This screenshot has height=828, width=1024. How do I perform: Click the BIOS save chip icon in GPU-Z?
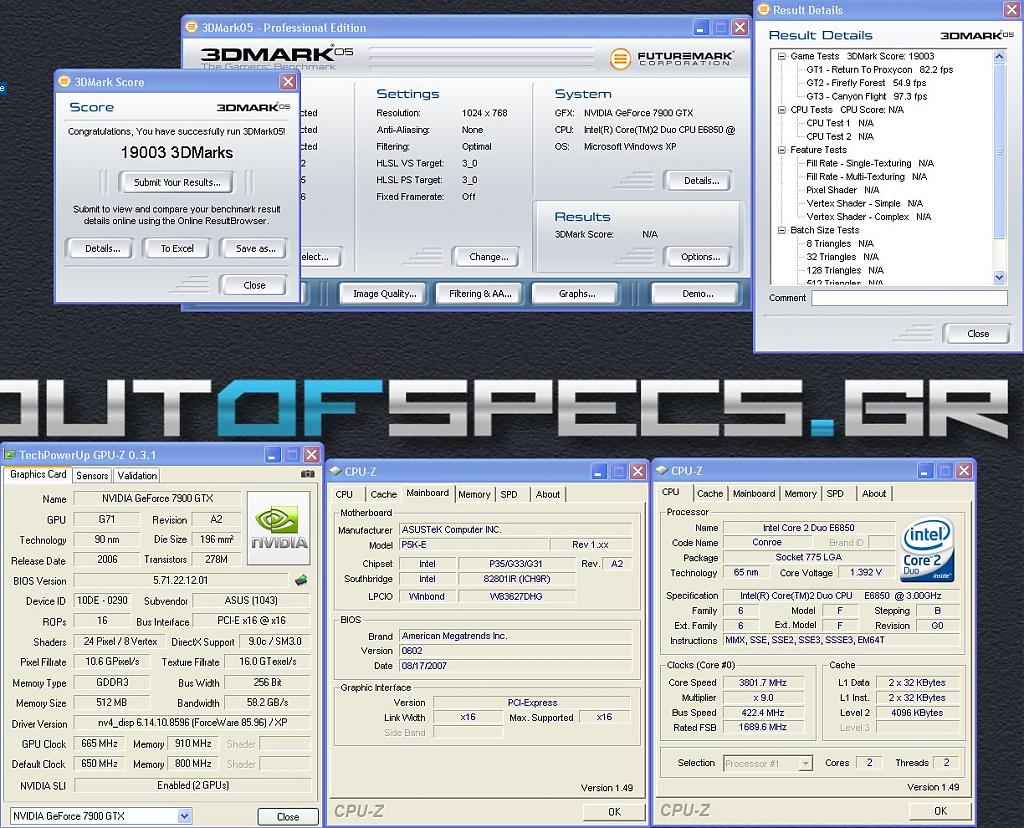pyautogui.click(x=301, y=580)
